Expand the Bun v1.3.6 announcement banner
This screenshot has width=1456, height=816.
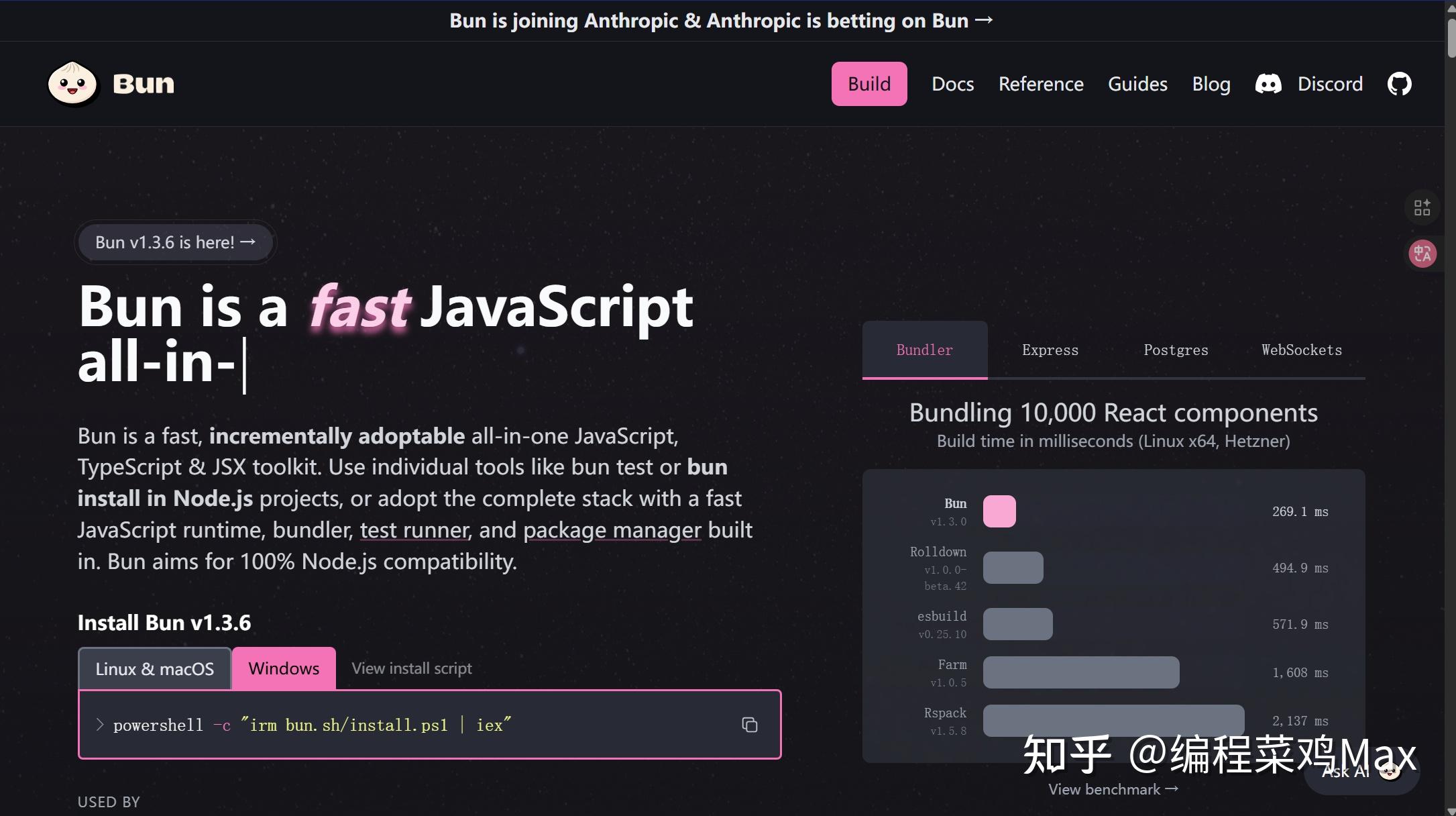point(174,242)
